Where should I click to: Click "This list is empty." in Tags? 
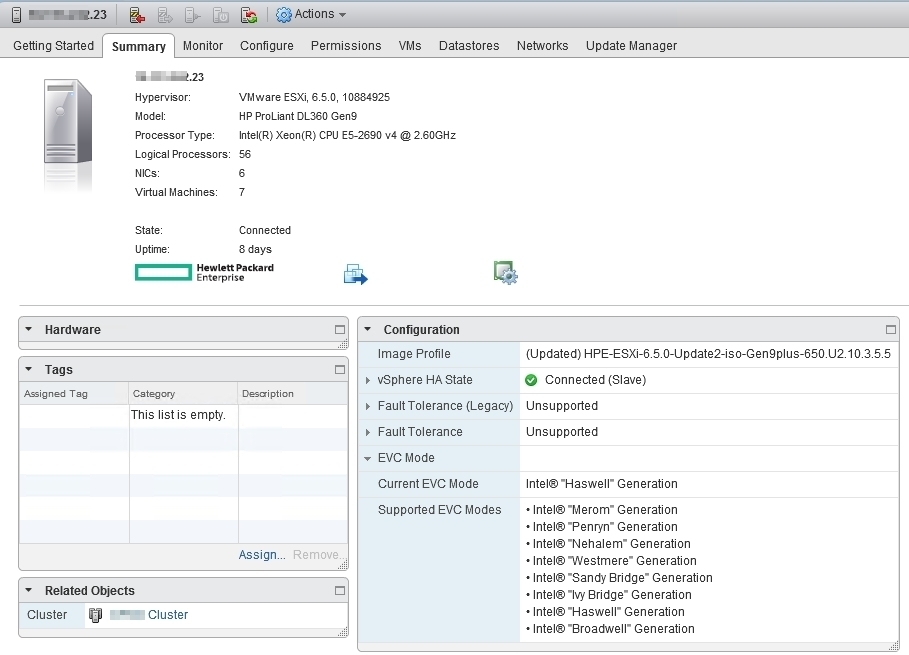178,415
